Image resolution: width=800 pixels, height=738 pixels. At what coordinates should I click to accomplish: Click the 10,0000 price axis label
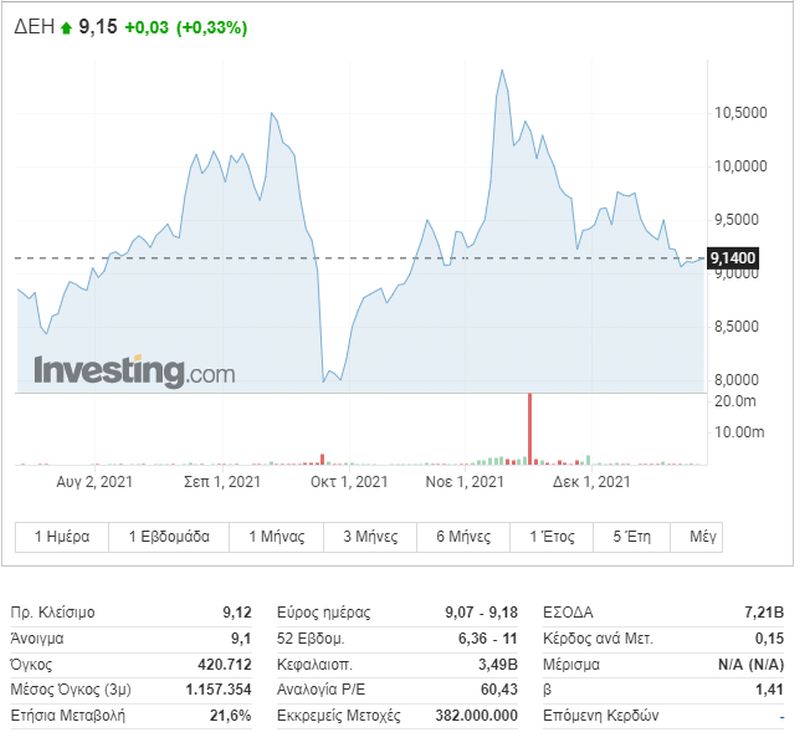[x=740, y=166]
